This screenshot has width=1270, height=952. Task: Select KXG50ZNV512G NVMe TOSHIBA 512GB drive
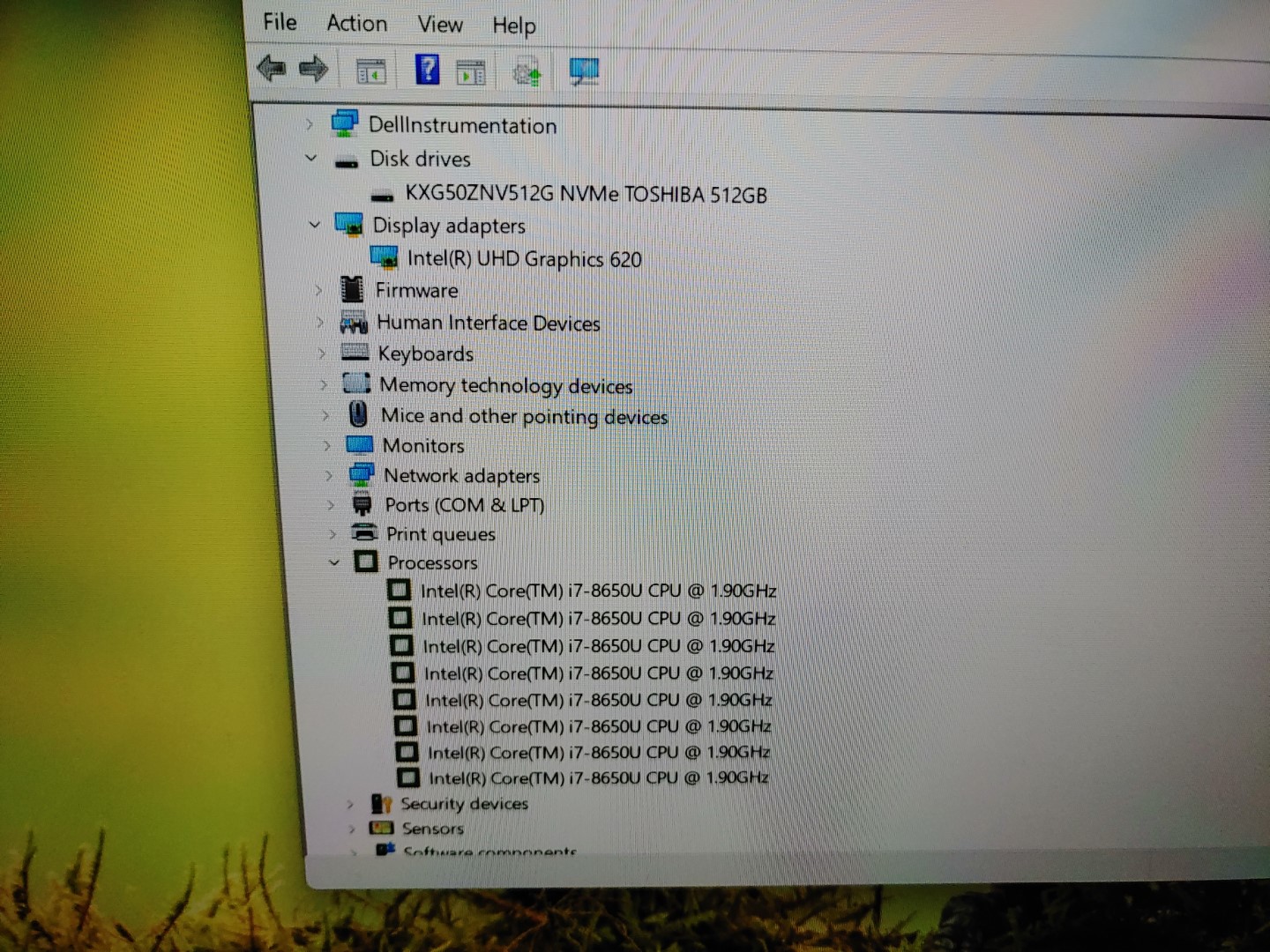[586, 195]
